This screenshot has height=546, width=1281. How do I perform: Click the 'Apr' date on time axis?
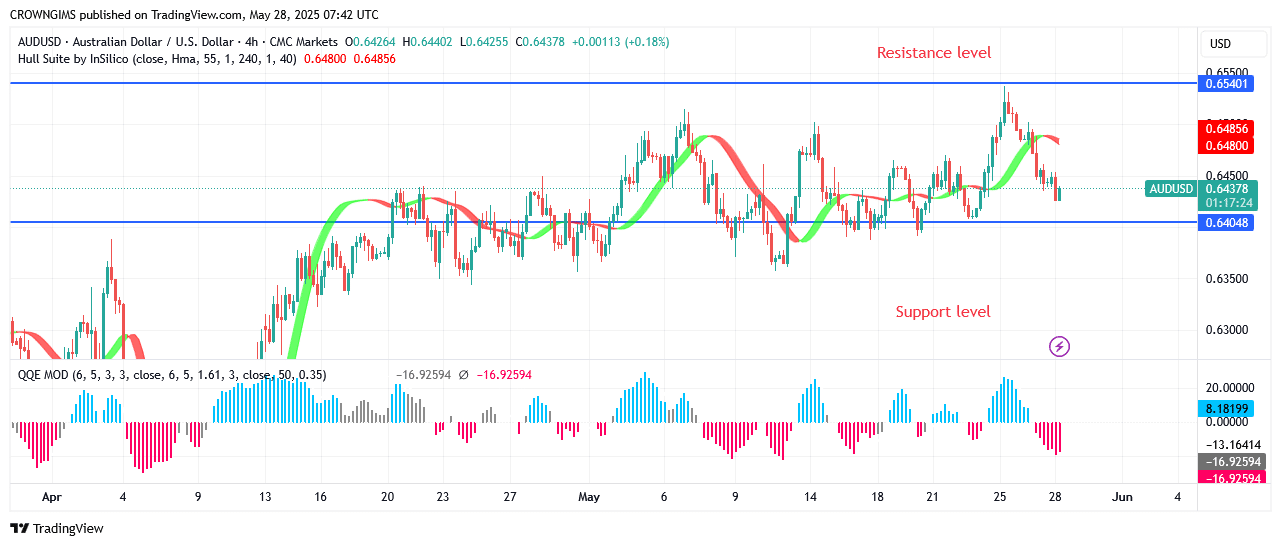52,497
